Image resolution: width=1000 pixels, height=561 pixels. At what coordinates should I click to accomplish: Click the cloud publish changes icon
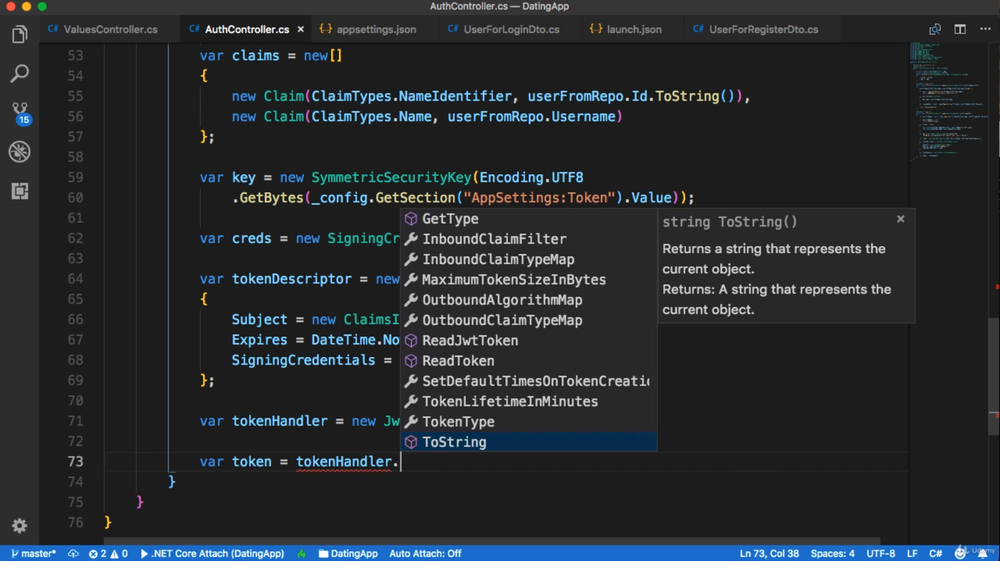(73, 553)
